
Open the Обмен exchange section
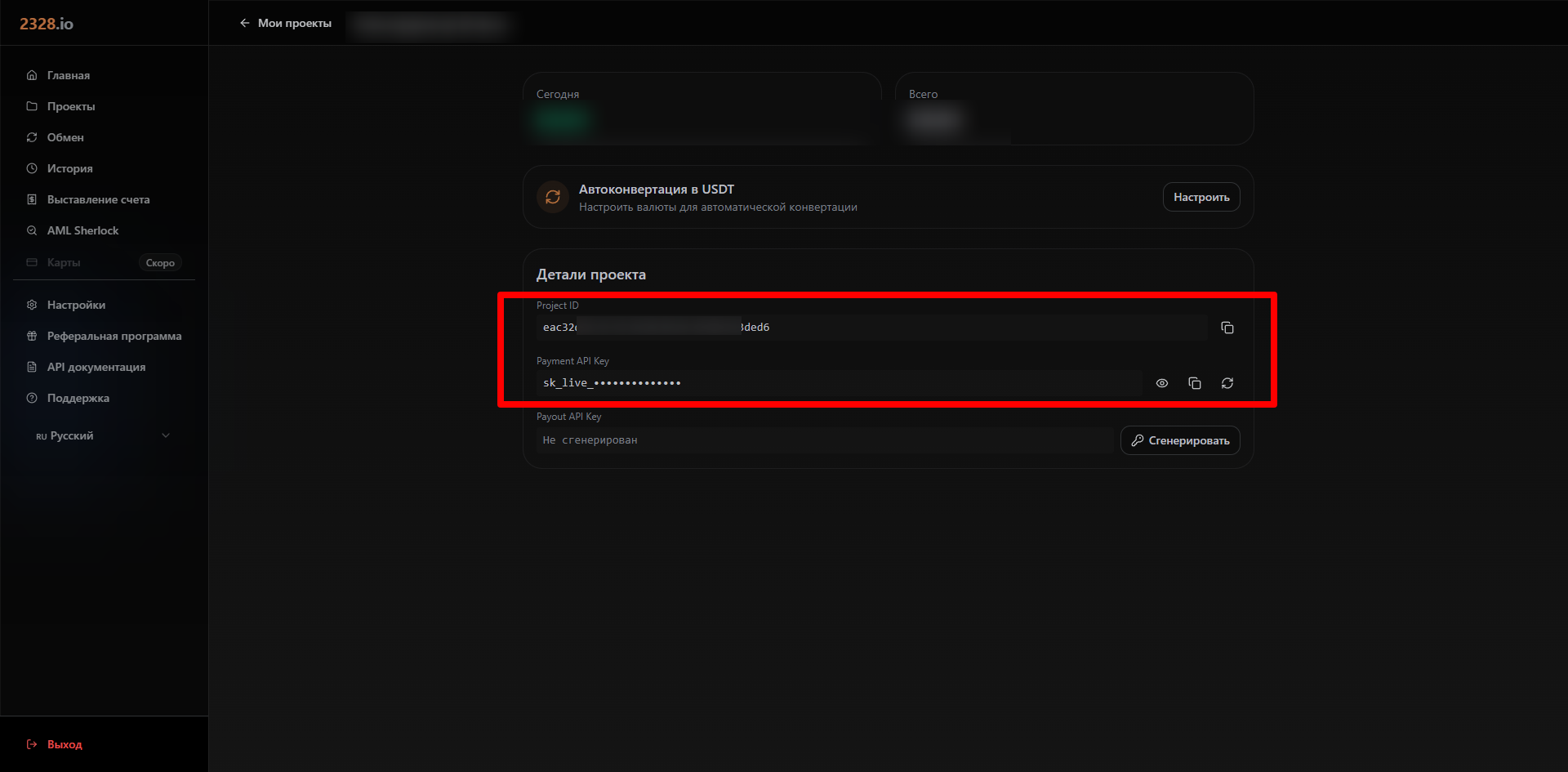65,137
